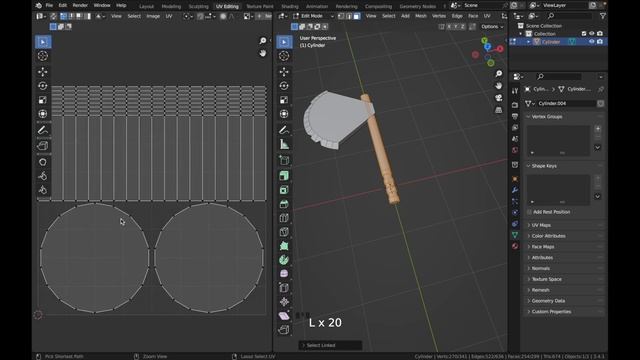Toggle Cylinder render camera icon in outliner
Screen dimensions: 640x360
click(x=600, y=42)
